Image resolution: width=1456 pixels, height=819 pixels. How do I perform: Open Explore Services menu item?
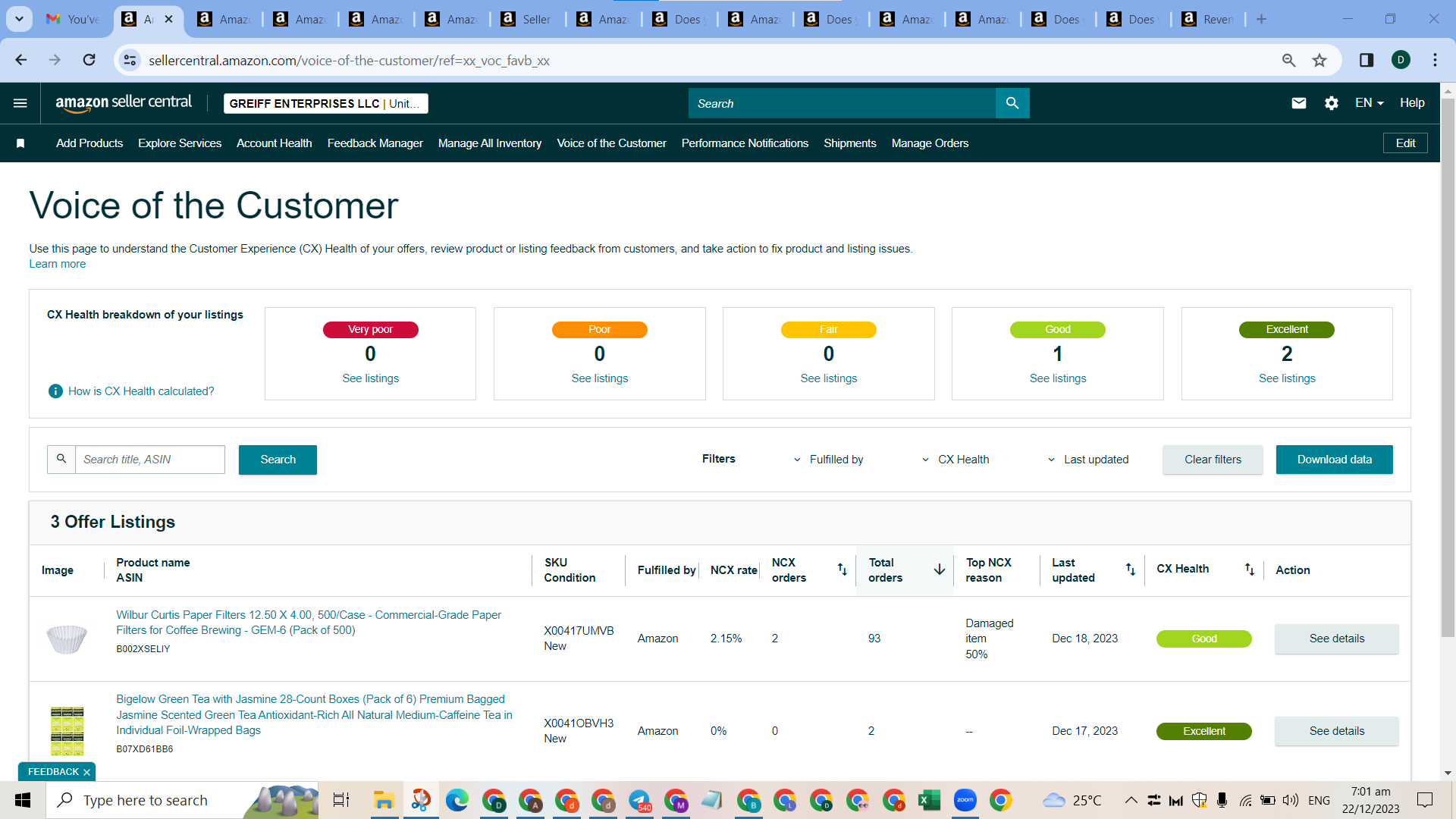tap(180, 143)
